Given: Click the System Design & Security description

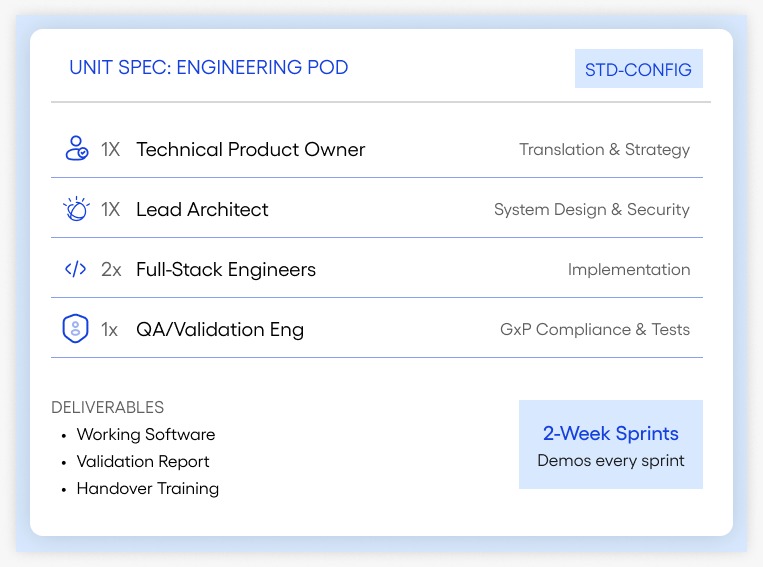Looking at the screenshot, I should [x=592, y=210].
